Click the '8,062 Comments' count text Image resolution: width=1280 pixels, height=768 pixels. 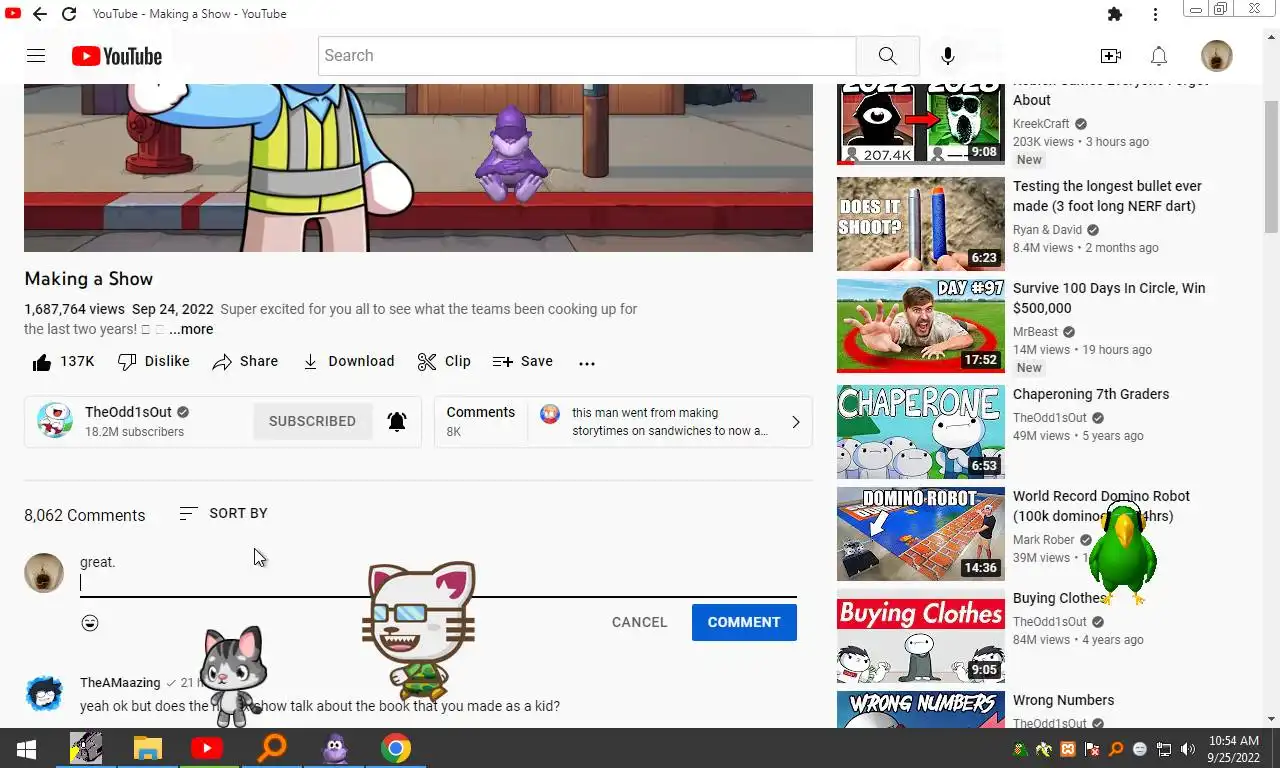point(85,515)
